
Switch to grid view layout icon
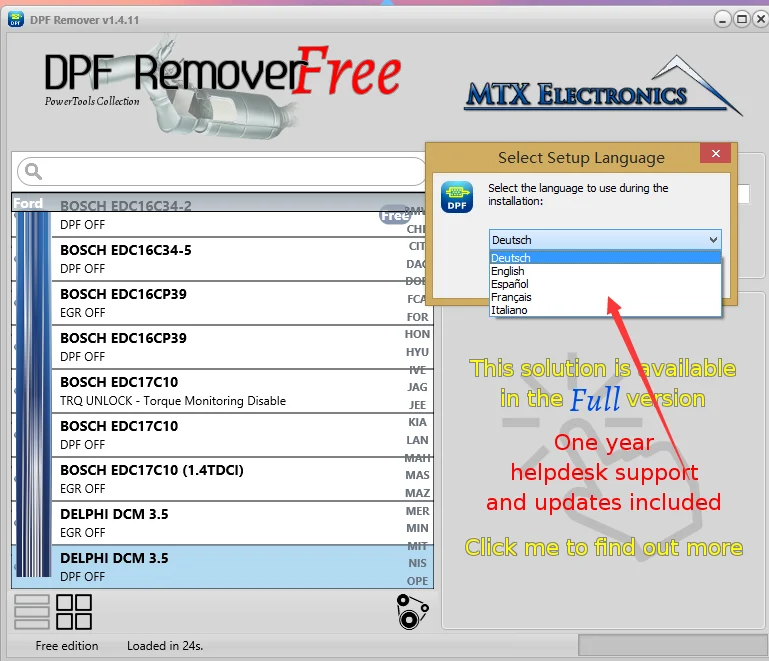point(74,612)
